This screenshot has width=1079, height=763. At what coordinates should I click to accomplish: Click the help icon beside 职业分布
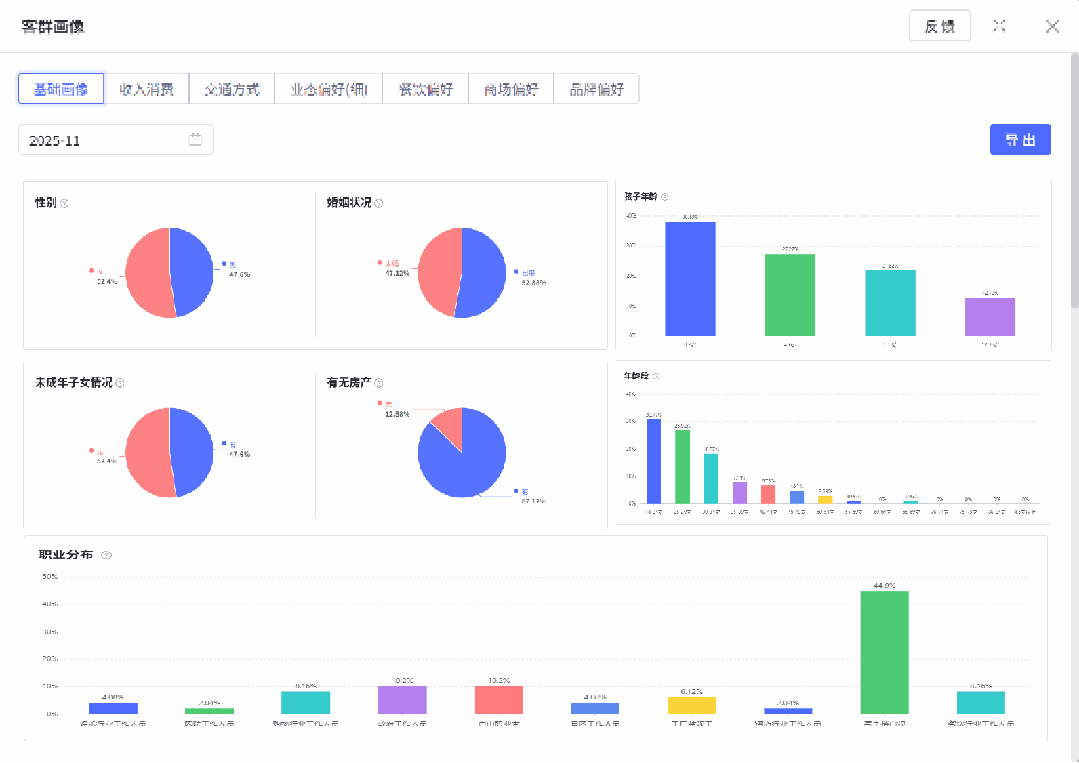tap(107, 555)
